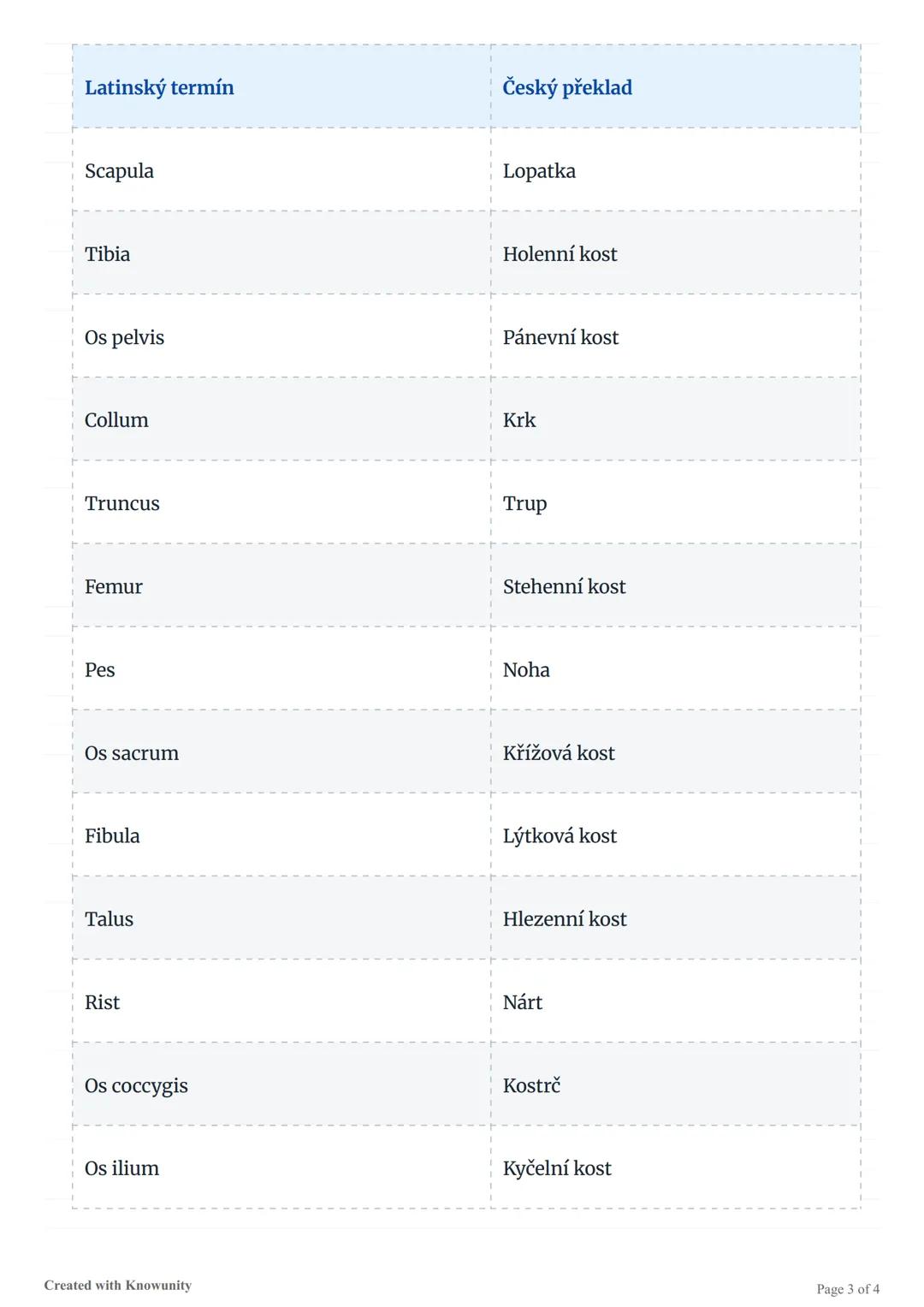The width and height of the screenshot is (924, 1307).
Task: Select the 'Stehenní kost' translation
Action: click(x=564, y=586)
